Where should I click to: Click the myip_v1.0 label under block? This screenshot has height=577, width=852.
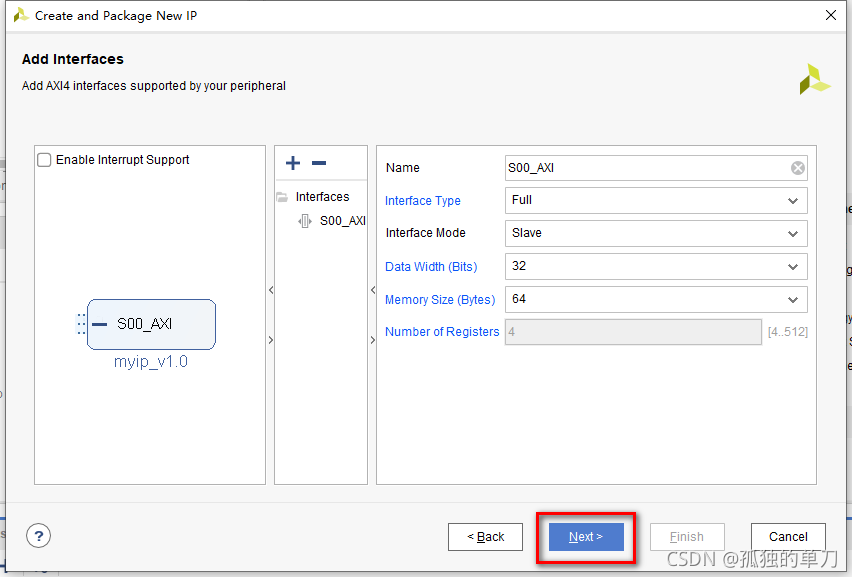[x=151, y=361]
